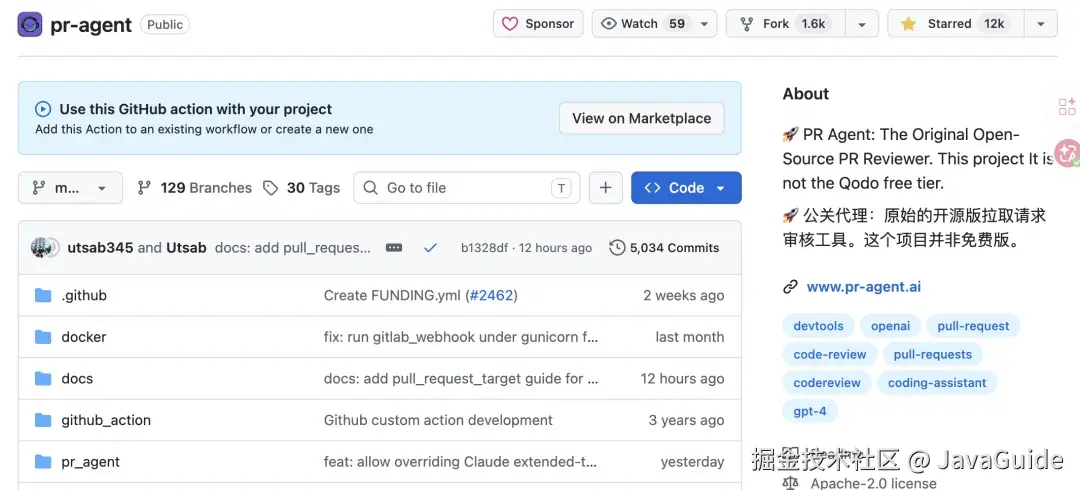Open the 5,034 Commits history

pos(664,247)
